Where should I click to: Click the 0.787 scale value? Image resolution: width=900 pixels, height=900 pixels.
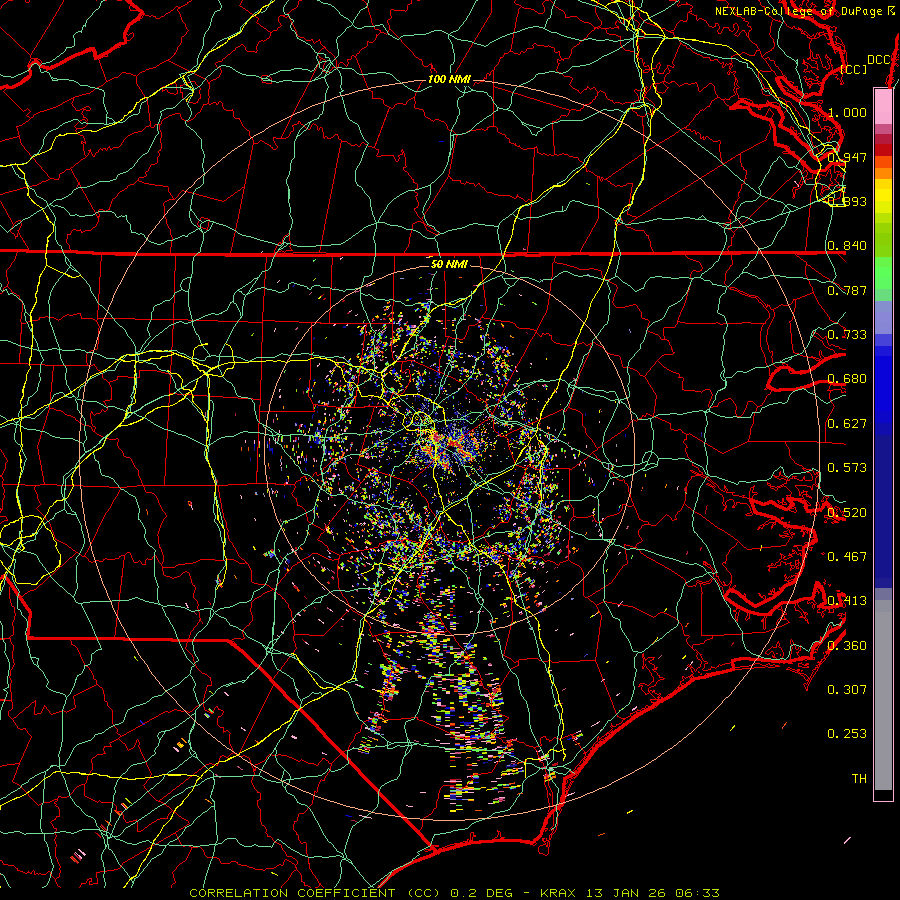(x=847, y=290)
